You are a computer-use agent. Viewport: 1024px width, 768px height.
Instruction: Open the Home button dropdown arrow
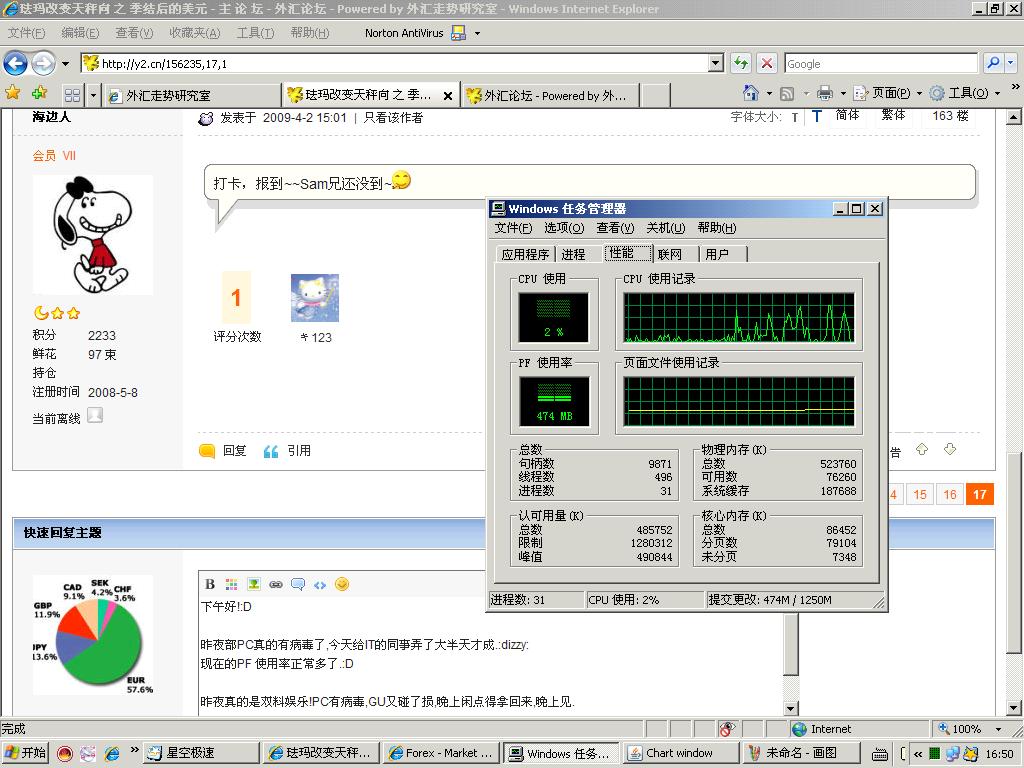click(769, 94)
